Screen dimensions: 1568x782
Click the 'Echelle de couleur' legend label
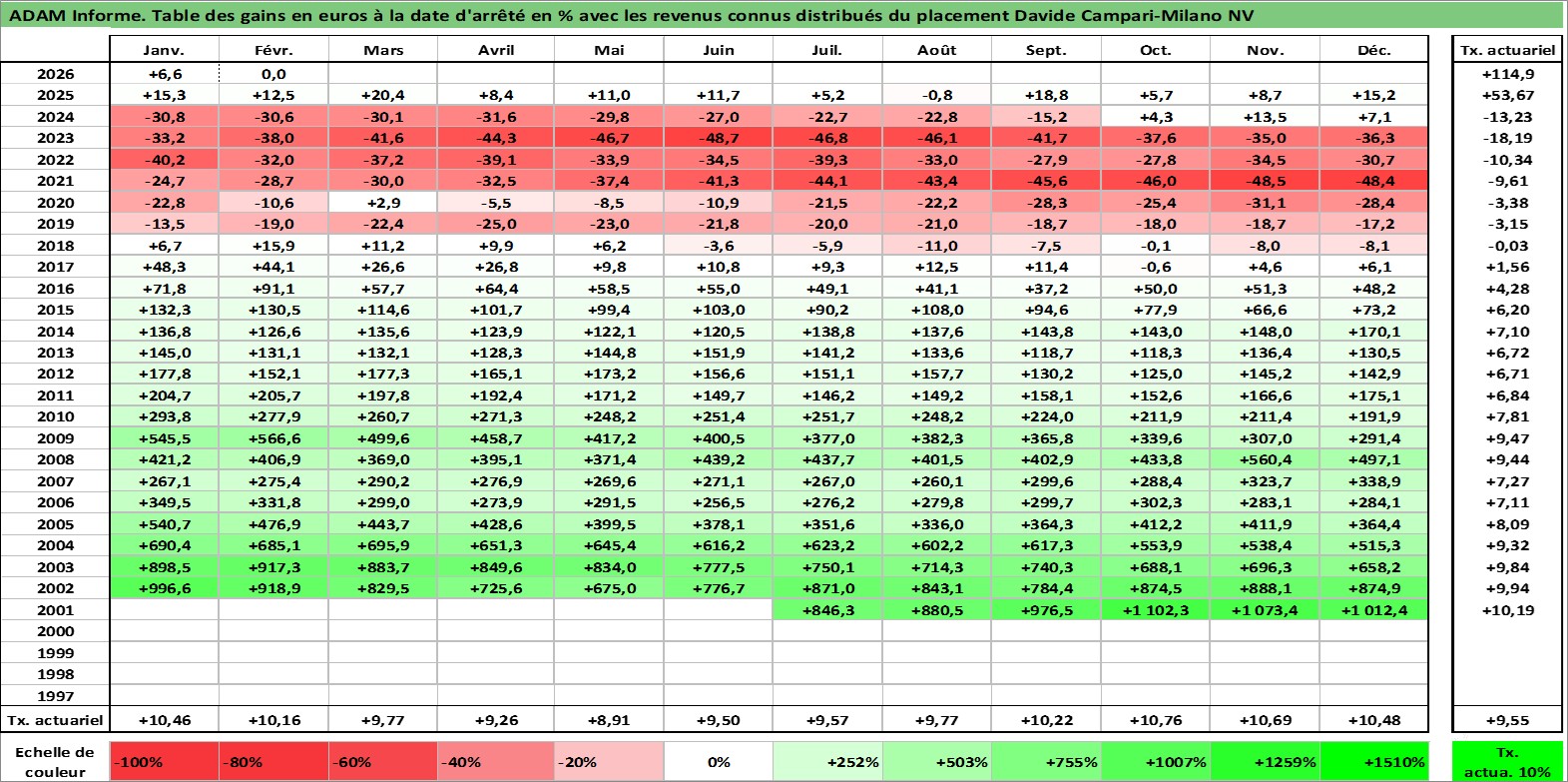click(55, 761)
